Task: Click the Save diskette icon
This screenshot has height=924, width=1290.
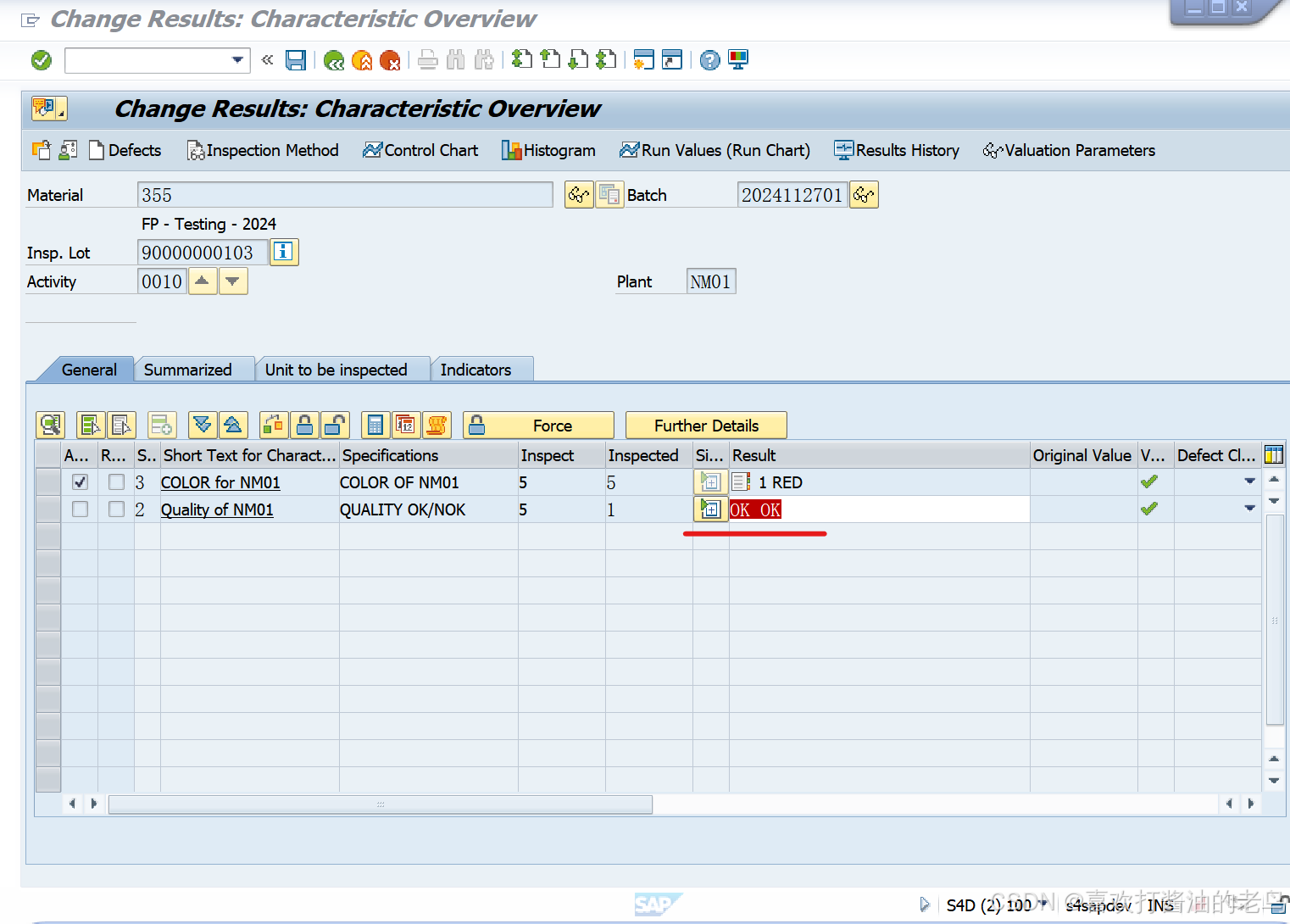Action: (296, 60)
